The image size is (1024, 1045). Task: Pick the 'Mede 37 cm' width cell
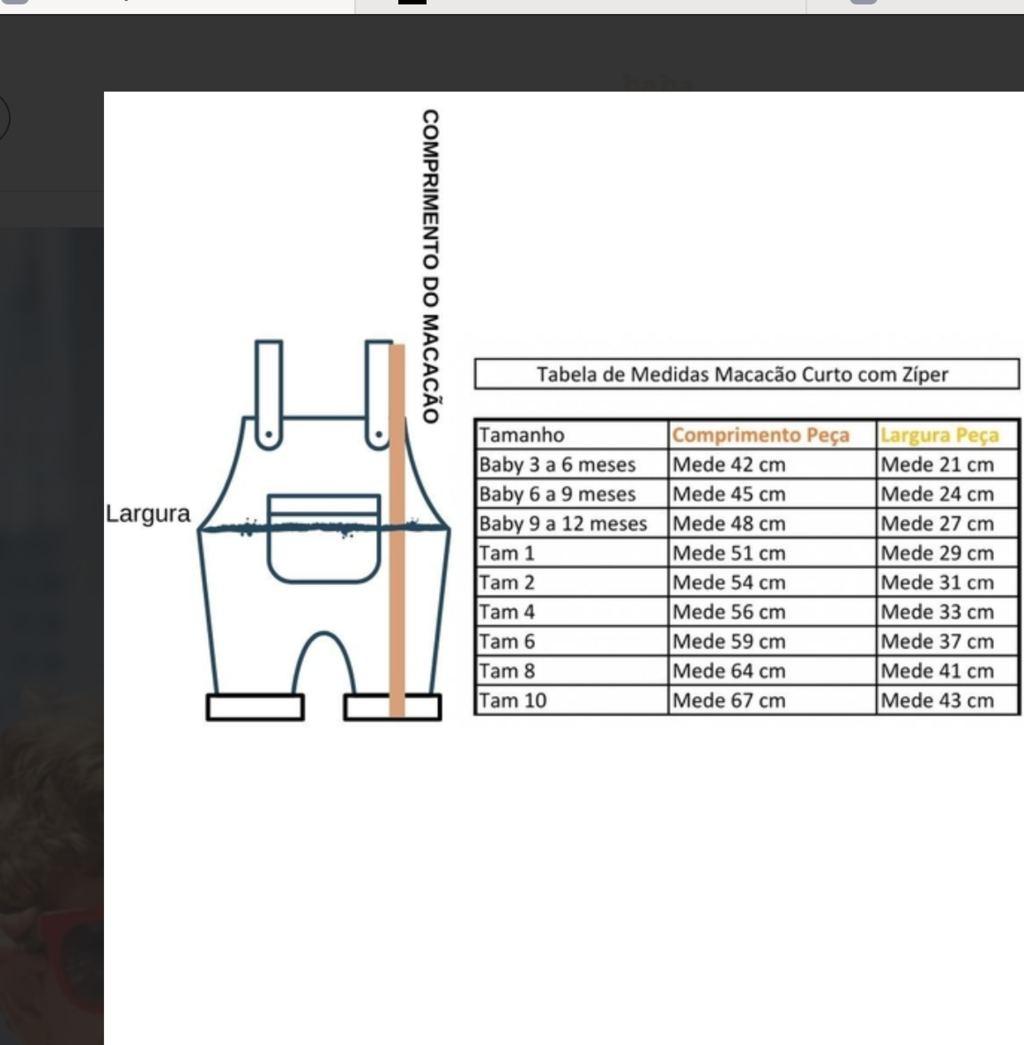[948, 641]
